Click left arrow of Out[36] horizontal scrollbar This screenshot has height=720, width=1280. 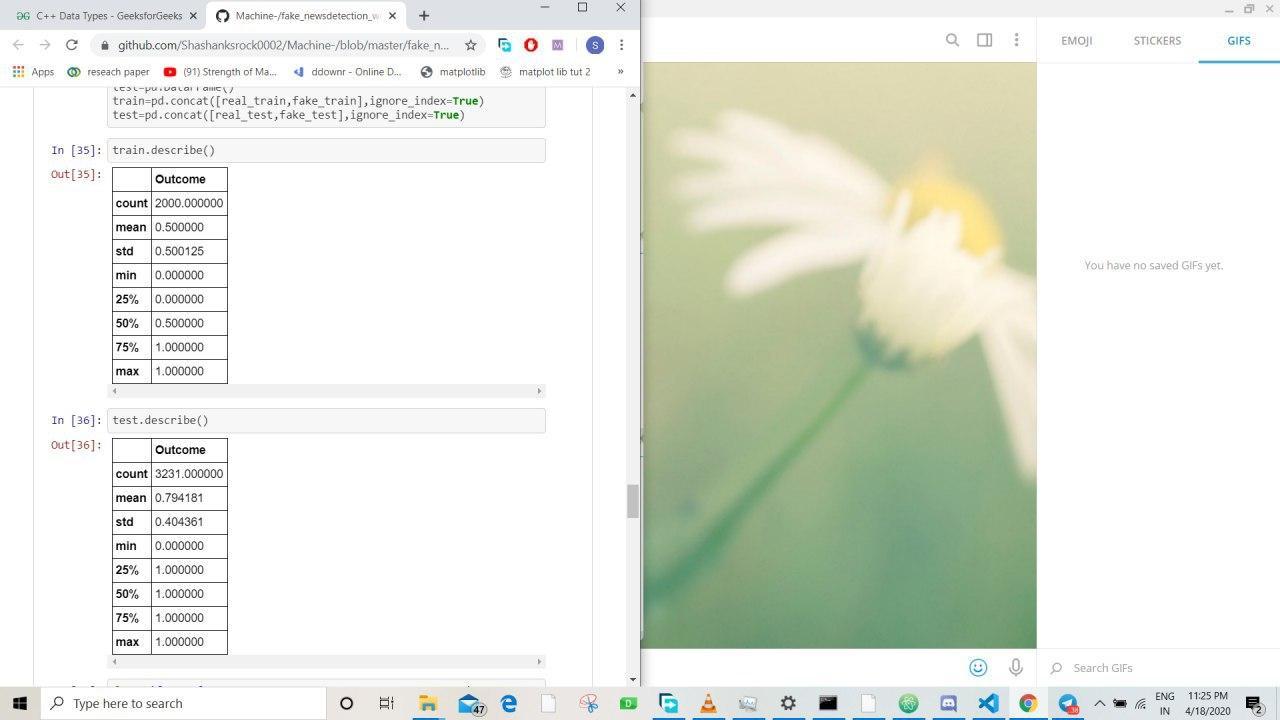[x=114, y=661]
